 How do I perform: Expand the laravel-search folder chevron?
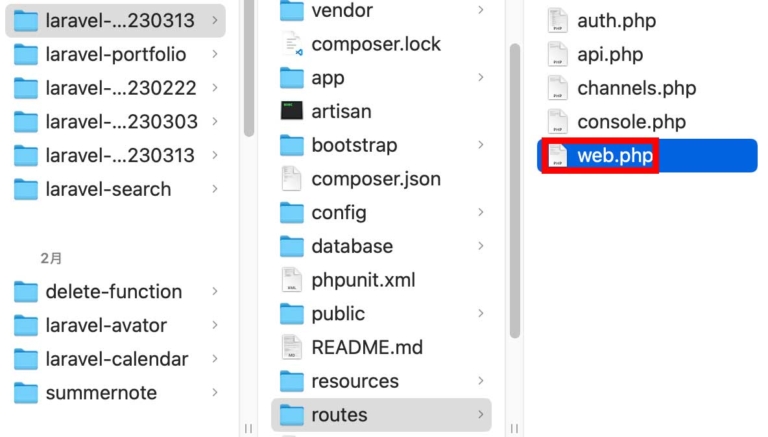click(x=215, y=189)
